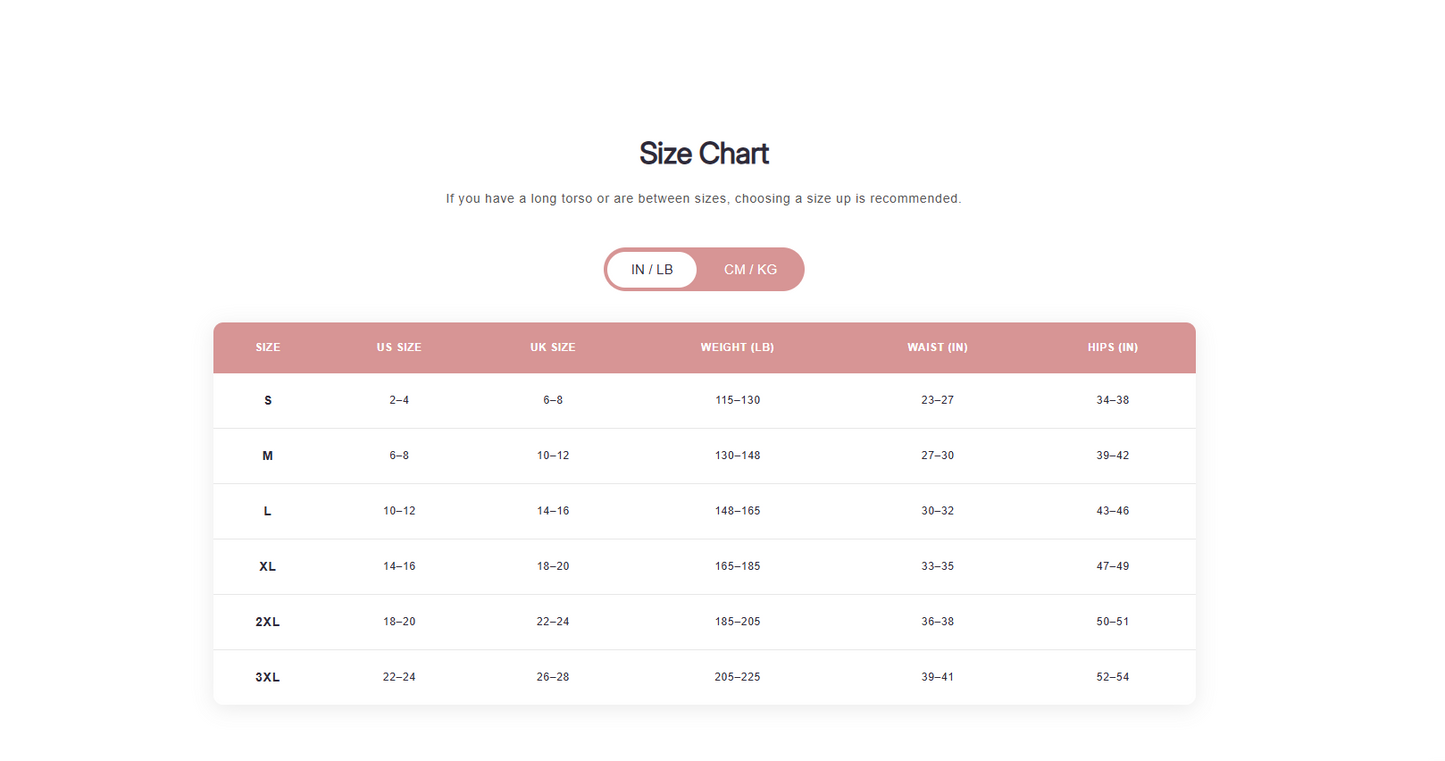Switch units to CM / KG

pyautogui.click(x=750, y=269)
